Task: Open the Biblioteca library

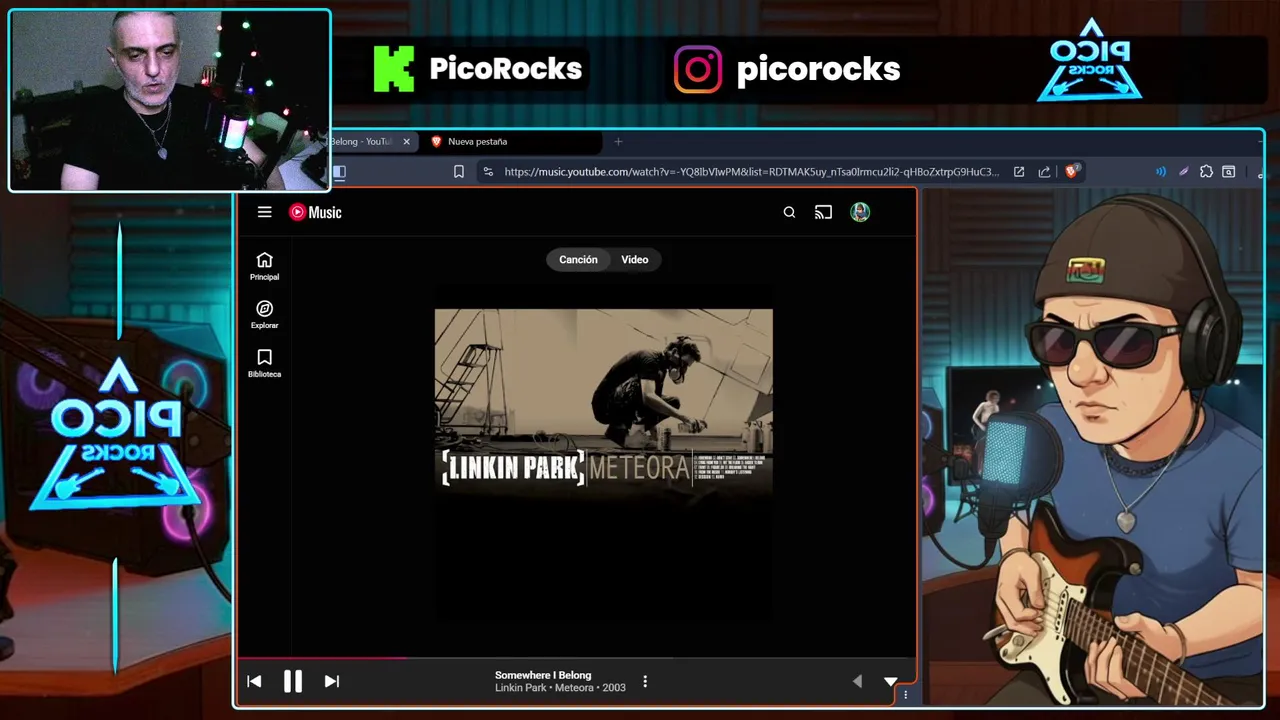Action: (264, 364)
